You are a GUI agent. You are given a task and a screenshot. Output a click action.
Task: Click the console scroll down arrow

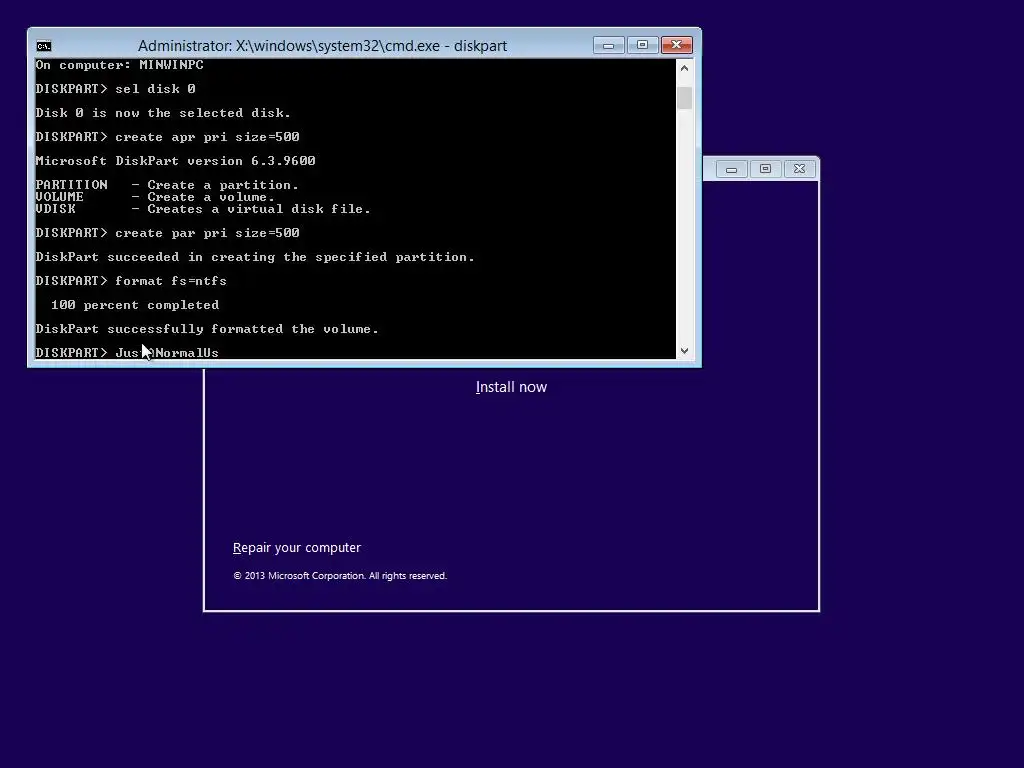(x=684, y=351)
